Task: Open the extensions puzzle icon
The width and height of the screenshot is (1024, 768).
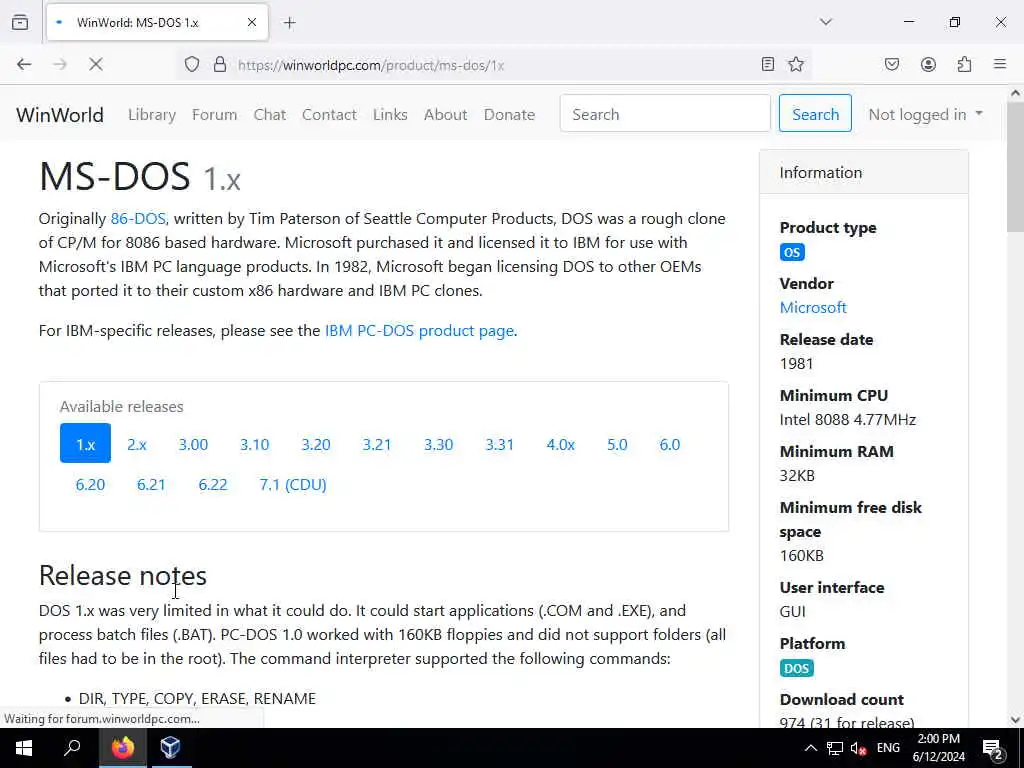Action: click(x=965, y=64)
